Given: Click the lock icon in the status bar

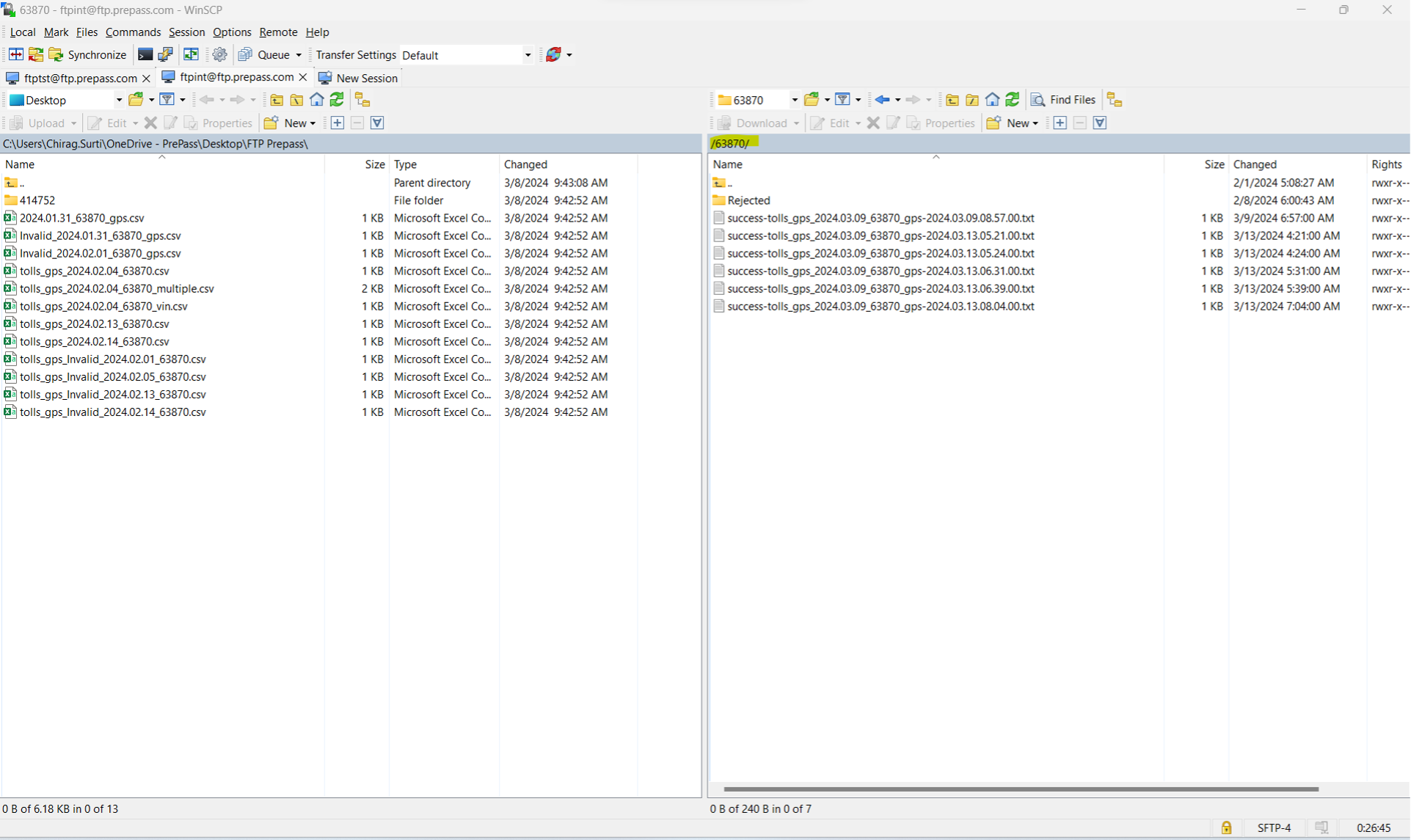Looking at the screenshot, I should pyautogui.click(x=1226, y=827).
